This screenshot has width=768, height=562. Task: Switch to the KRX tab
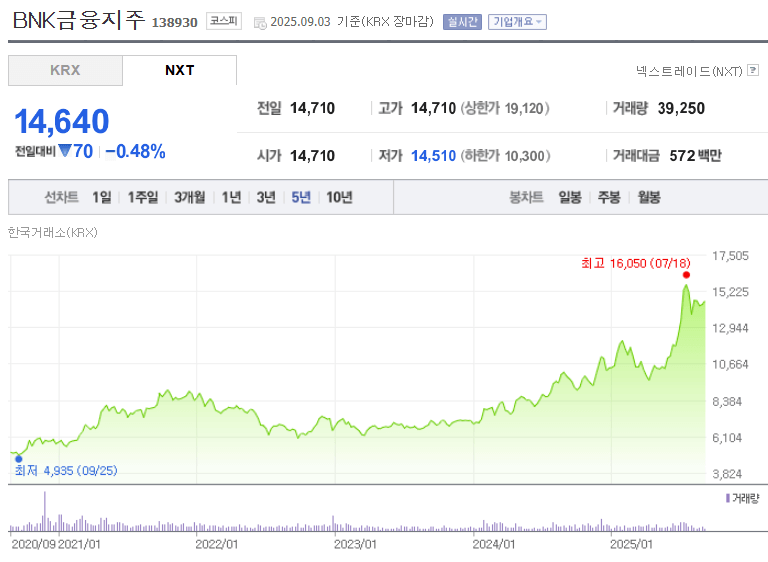pyautogui.click(x=65, y=70)
